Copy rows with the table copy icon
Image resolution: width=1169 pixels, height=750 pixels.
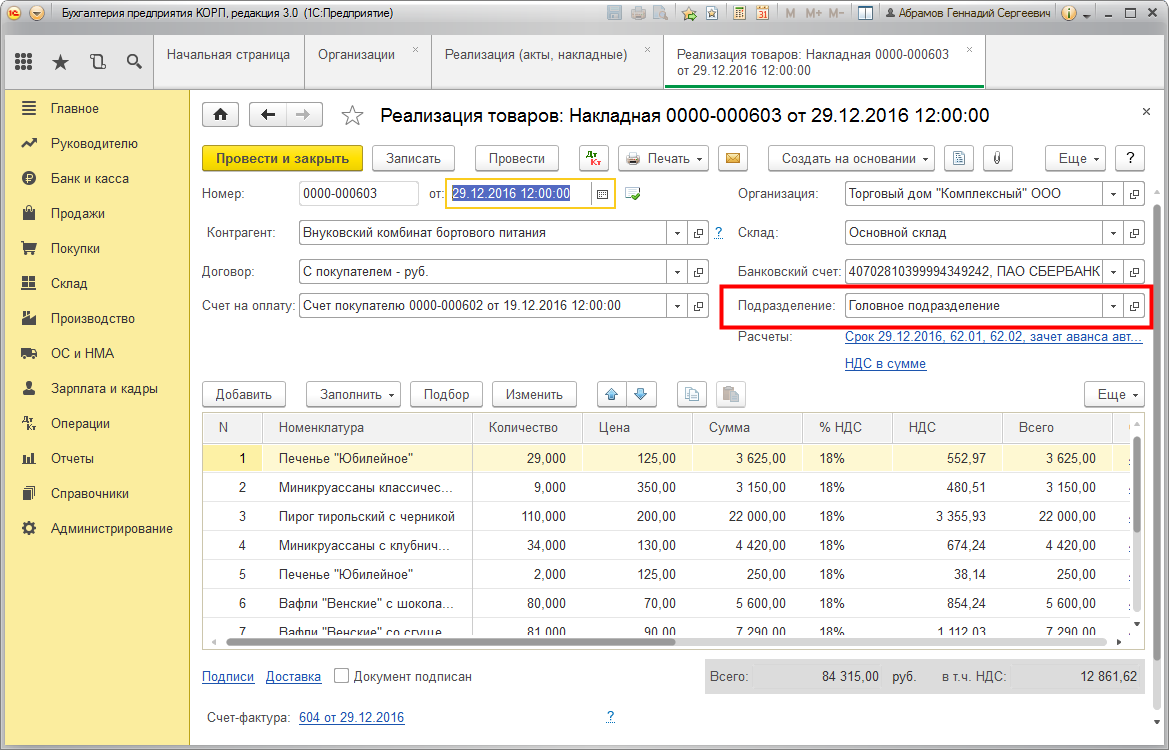692,394
